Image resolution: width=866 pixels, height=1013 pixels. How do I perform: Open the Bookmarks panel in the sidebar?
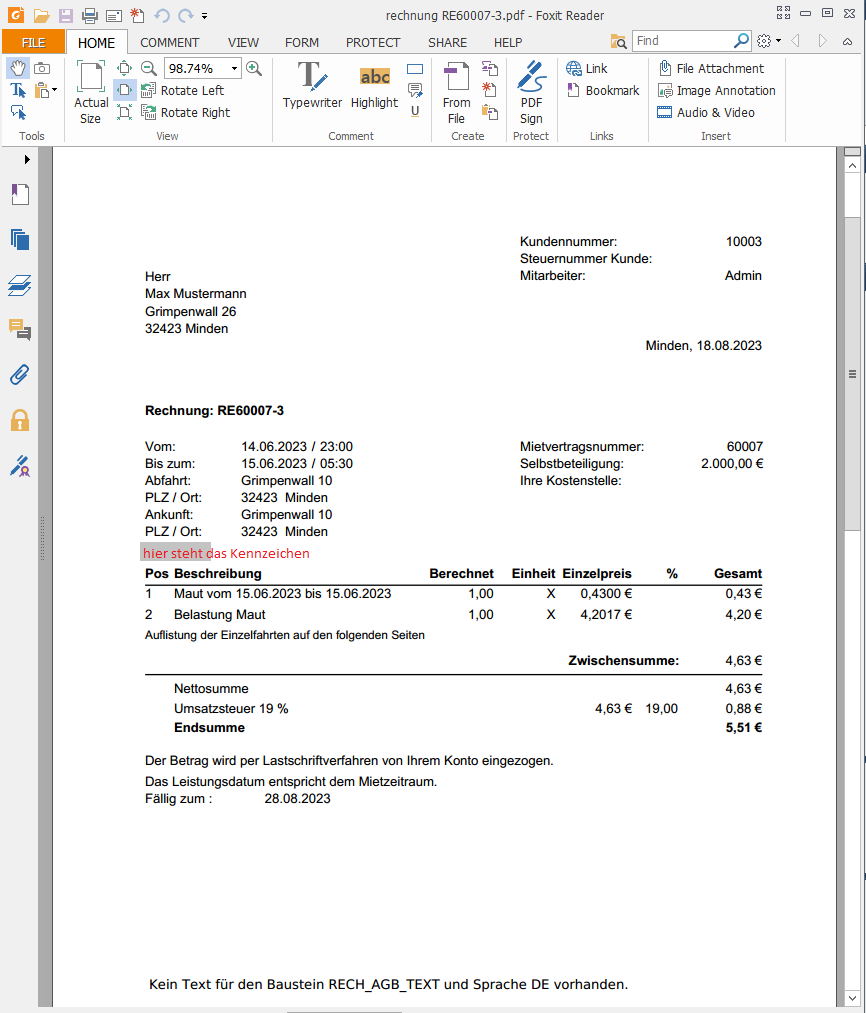(x=20, y=194)
